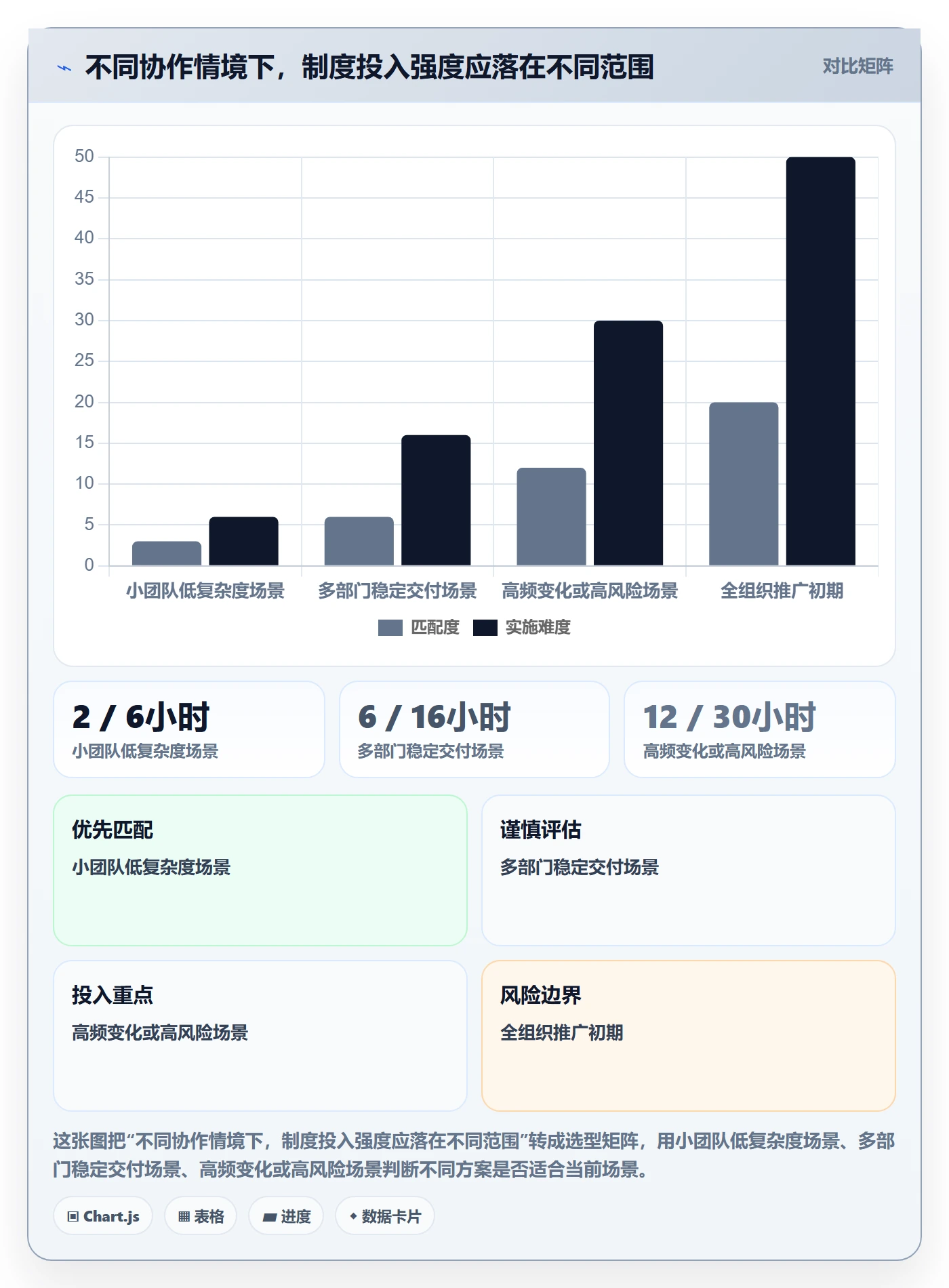
Task: Click the 25 y-axis tick label
Action: (84, 361)
